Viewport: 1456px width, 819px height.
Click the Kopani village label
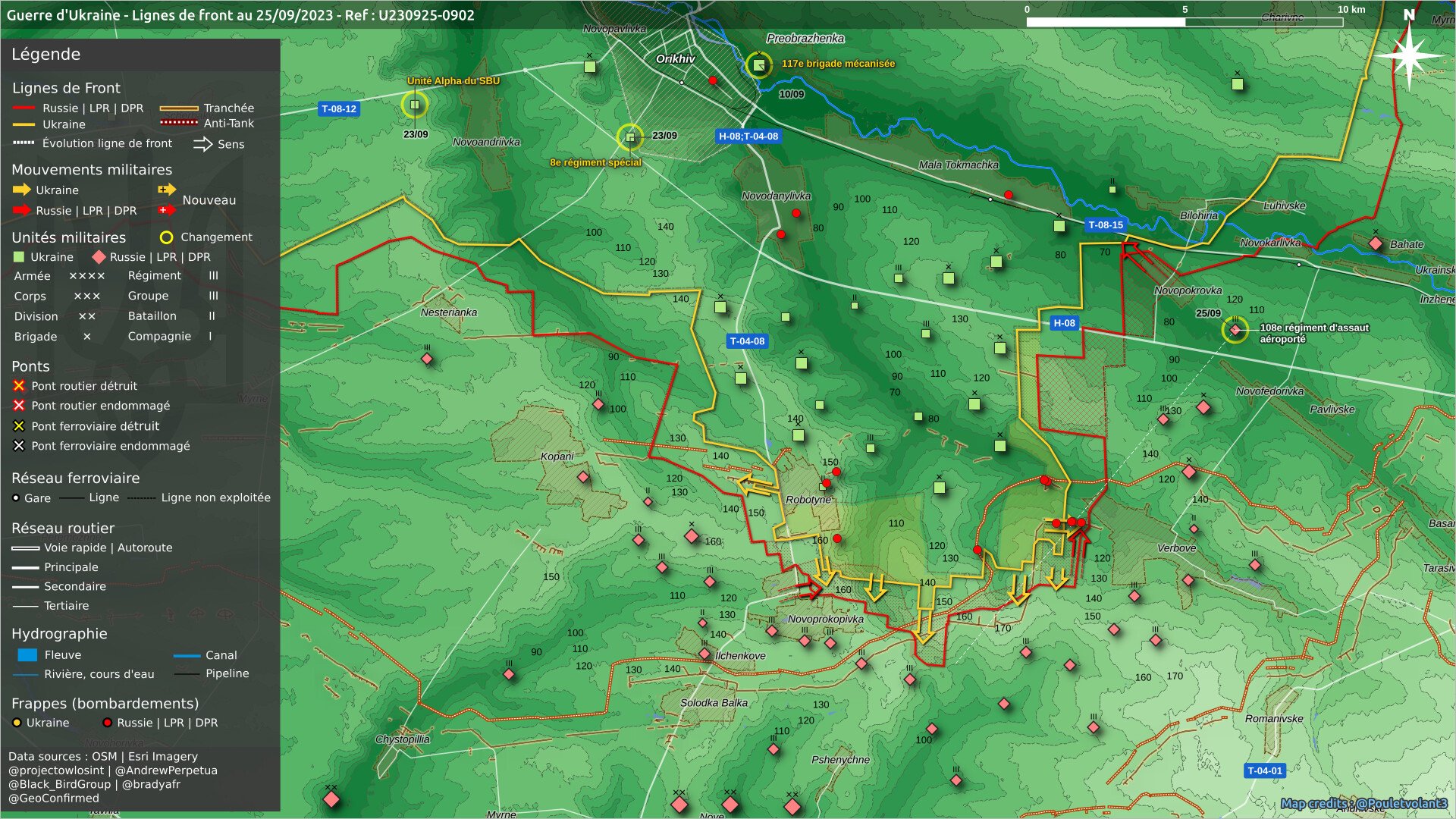pyautogui.click(x=557, y=457)
